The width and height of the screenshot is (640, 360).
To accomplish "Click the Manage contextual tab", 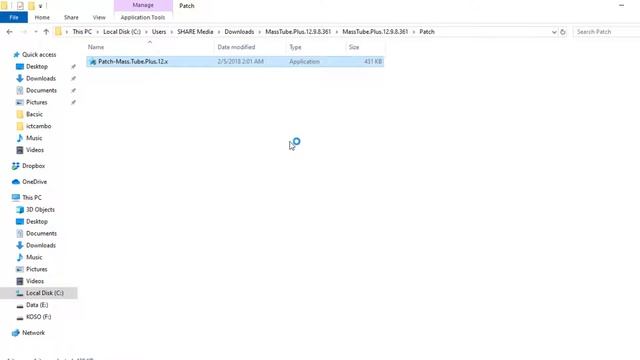I will [x=143, y=5].
